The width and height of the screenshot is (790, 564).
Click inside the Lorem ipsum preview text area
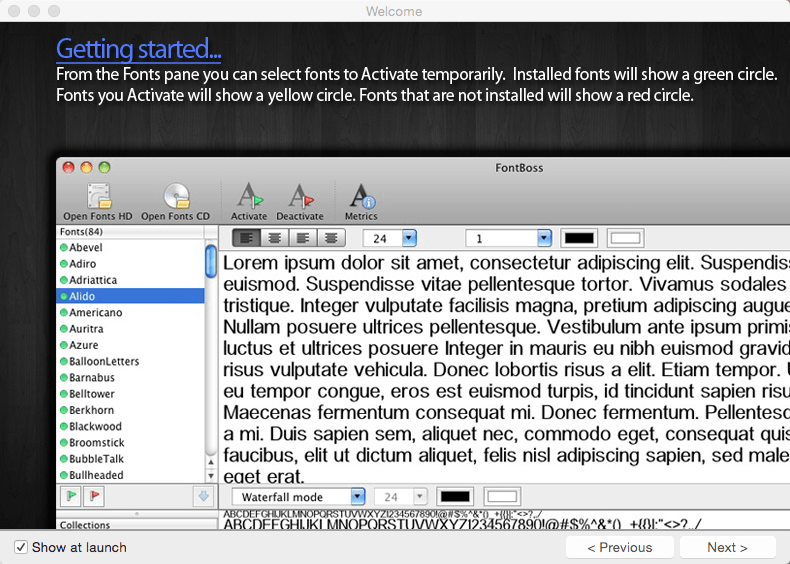pos(505,367)
